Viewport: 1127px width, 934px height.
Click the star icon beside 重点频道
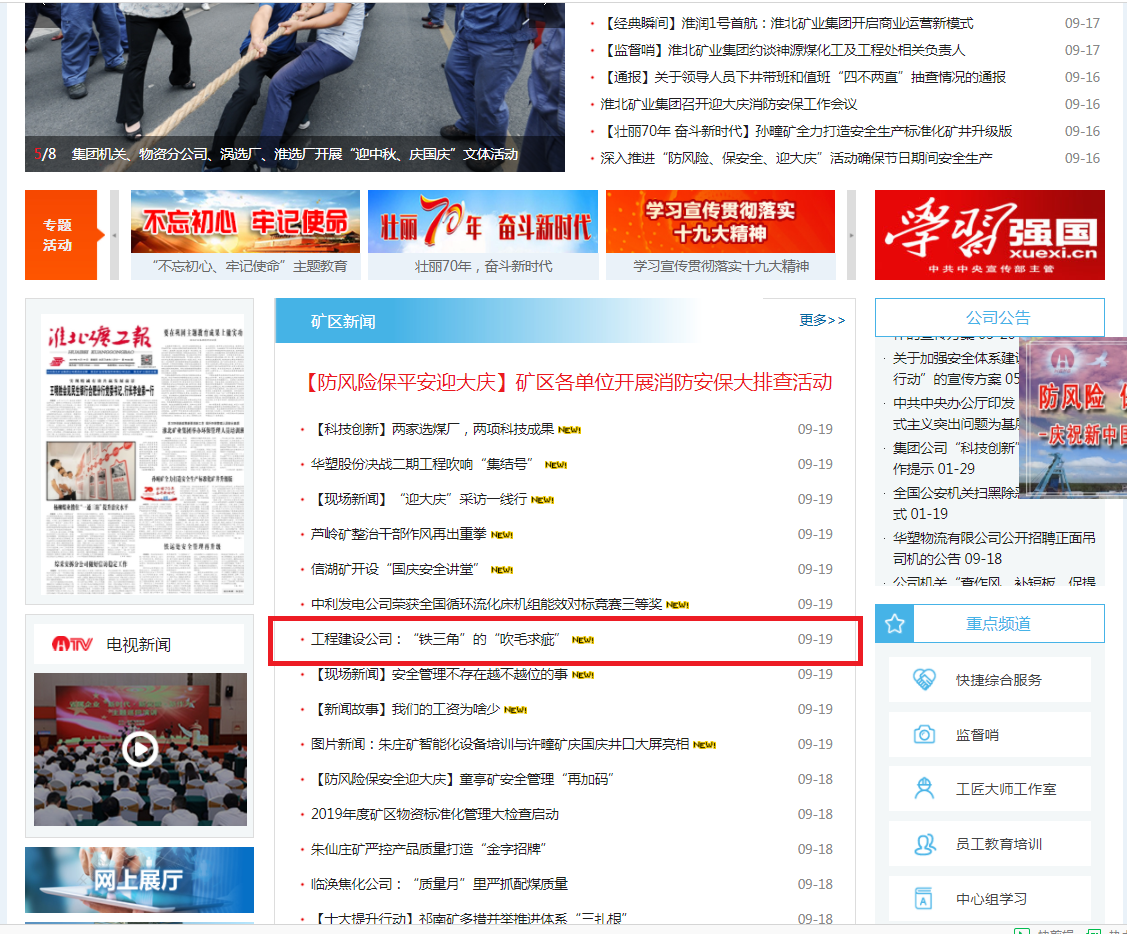[x=895, y=624]
